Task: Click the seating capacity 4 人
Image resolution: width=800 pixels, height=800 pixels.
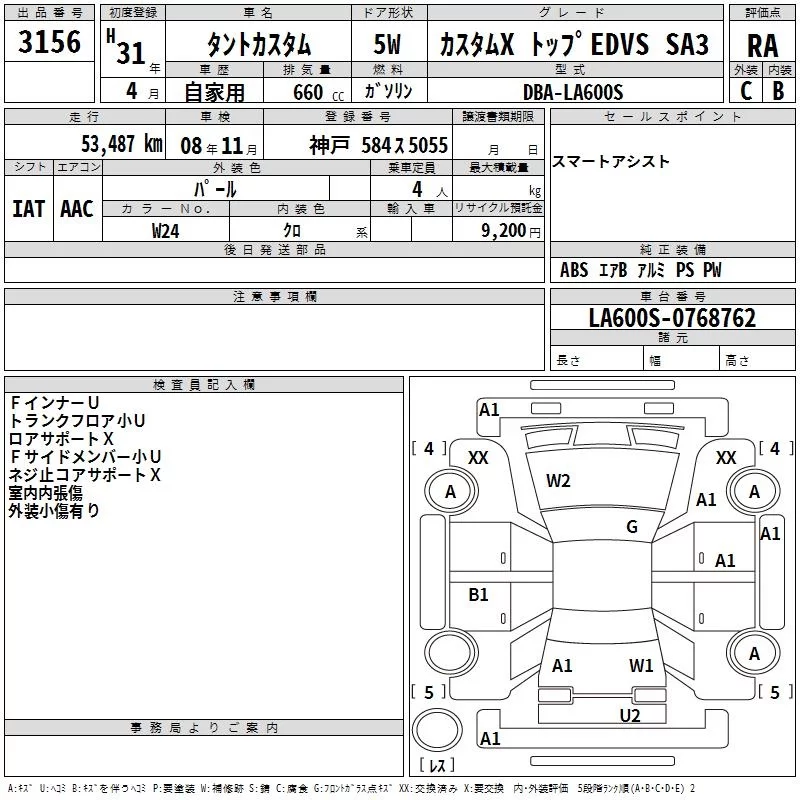Action: tap(430, 189)
